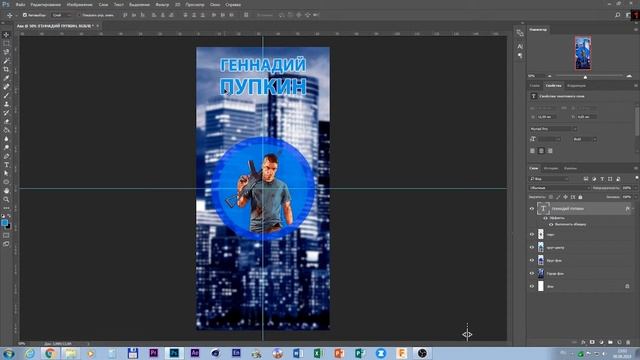Image resolution: width=640 pixels, height=360 pixels.
Task: Open the collapsed Paragraph panel icon
Action: pyautogui.click(x=520, y=55)
